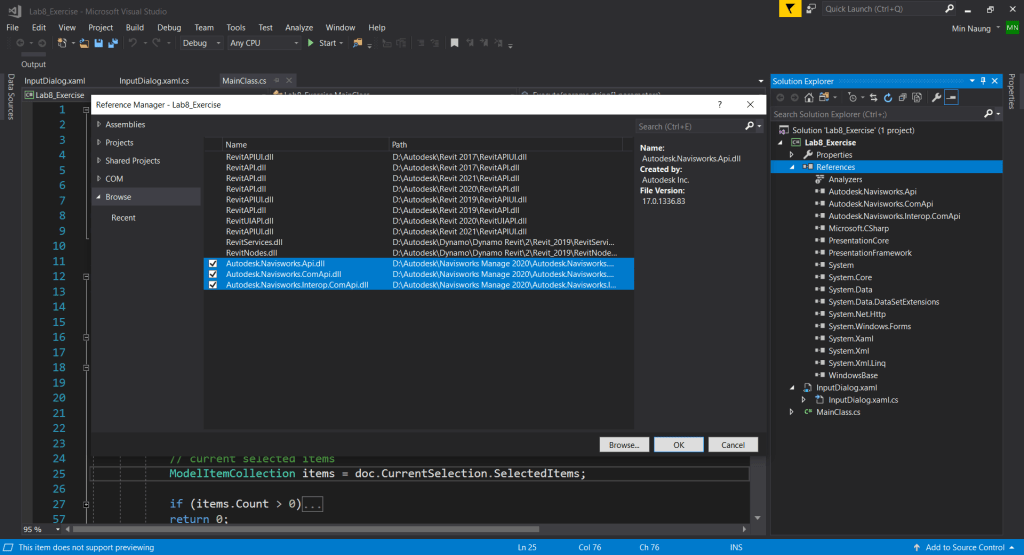The image size is (1024, 555).
Task: Click the Browse... button
Action: pos(625,444)
